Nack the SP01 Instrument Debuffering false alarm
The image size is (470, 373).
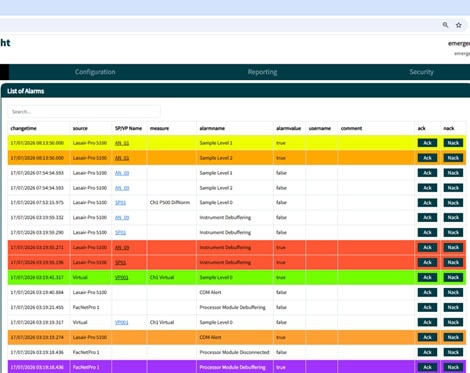(x=453, y=233)
